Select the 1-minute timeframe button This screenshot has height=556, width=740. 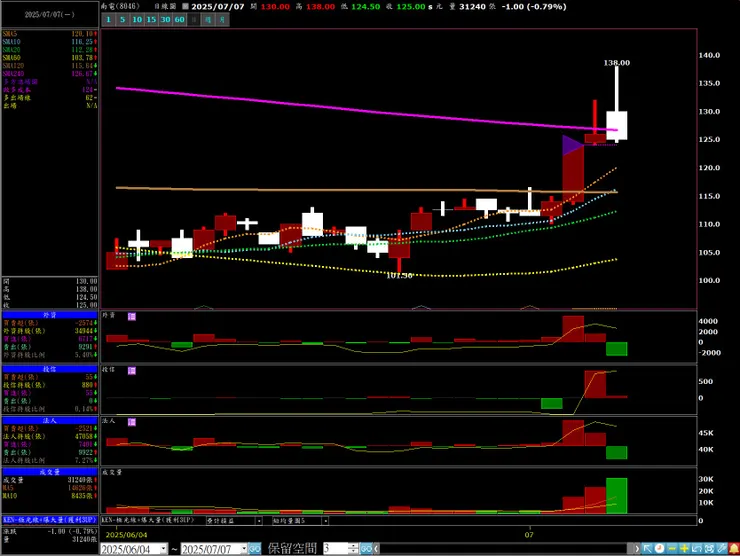click(x=109, y=19)
